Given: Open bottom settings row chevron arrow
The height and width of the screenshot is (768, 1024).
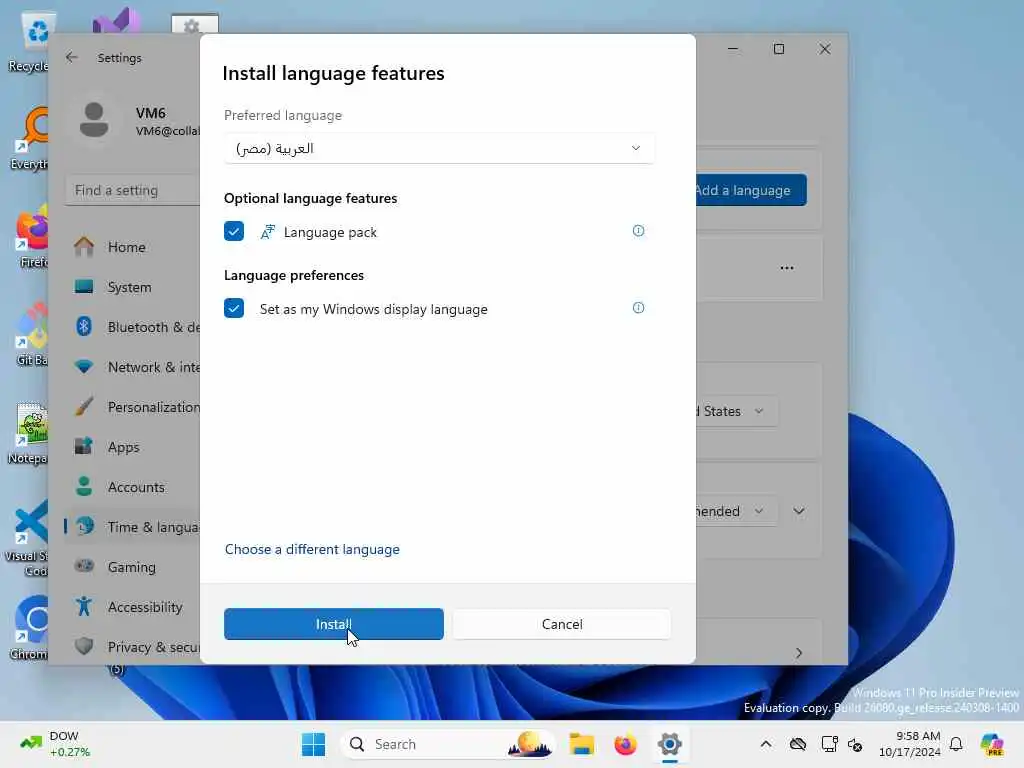Looking at the screenshot, I should (x=799, y=652).
